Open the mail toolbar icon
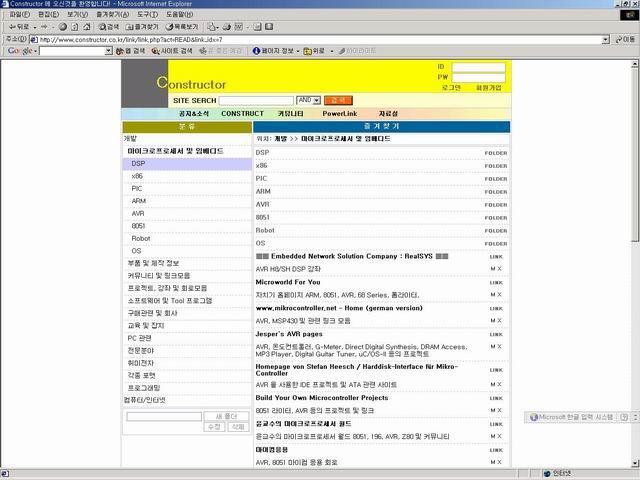 211,27
